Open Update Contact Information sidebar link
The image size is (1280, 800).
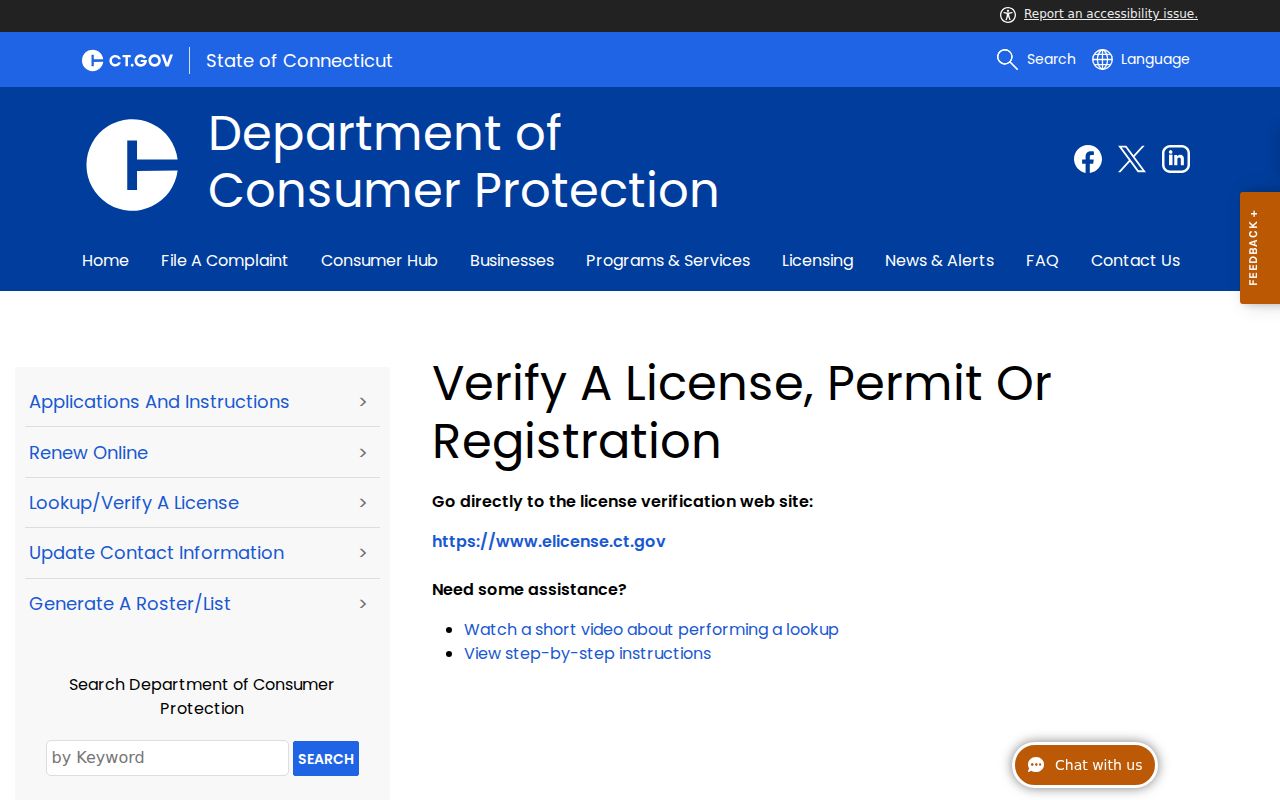point(156,553)
